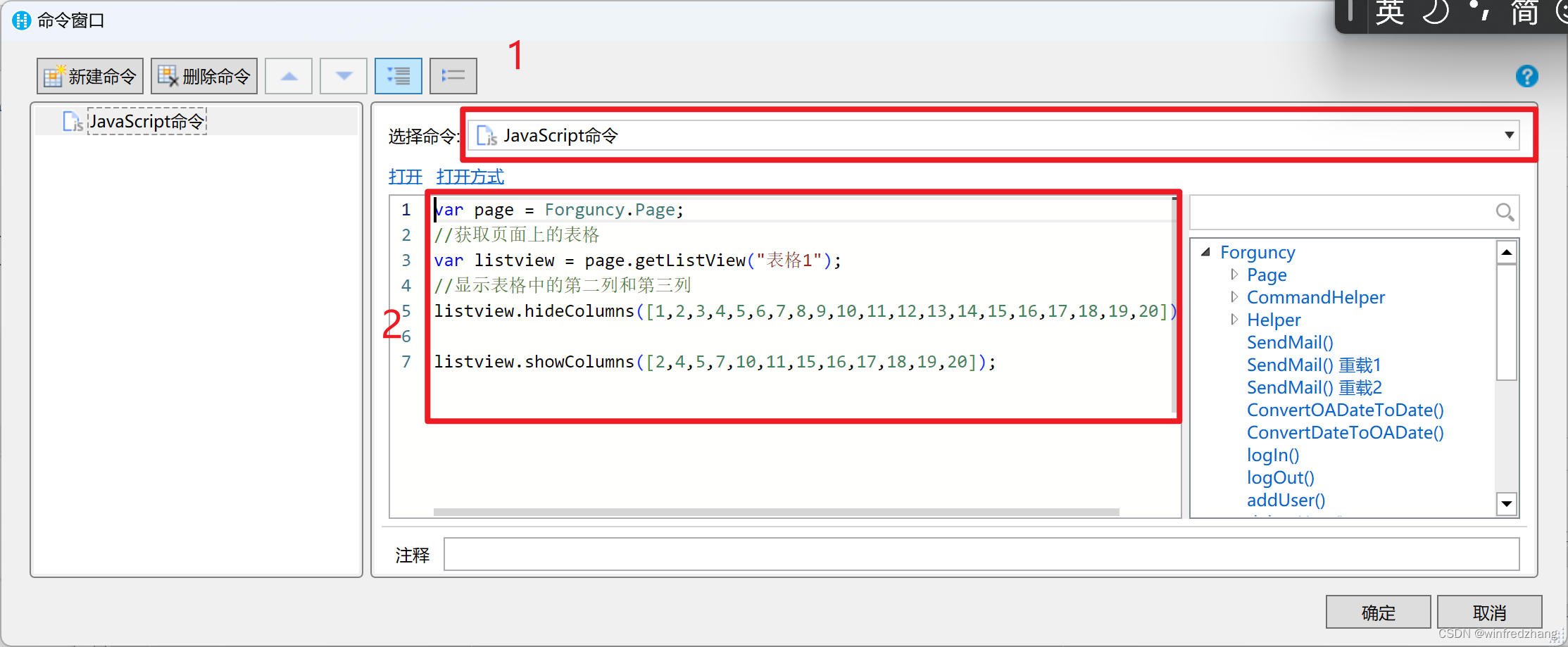Click the outdent command list icon
The width and height of the screenshot is (1568, 647).
pos(453,76)
